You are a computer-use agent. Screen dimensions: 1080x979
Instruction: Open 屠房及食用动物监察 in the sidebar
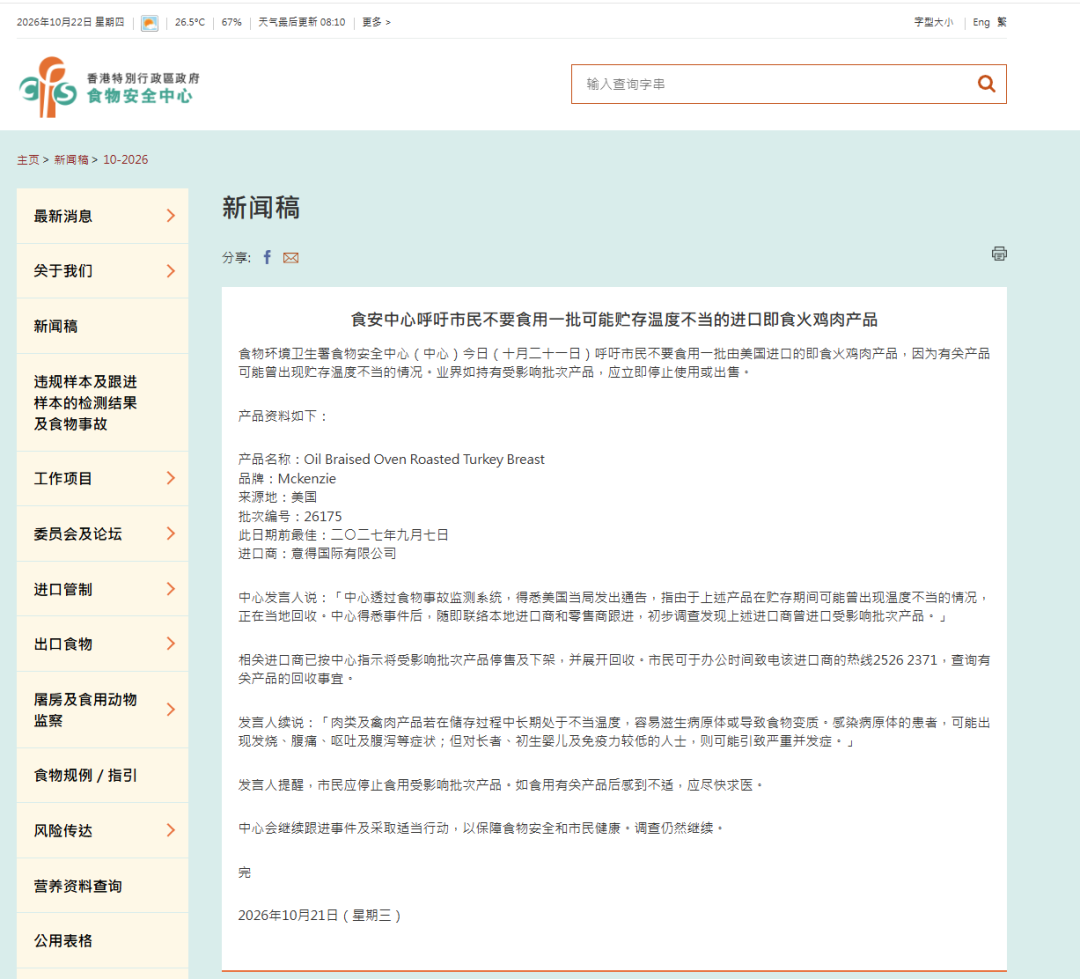85,710
